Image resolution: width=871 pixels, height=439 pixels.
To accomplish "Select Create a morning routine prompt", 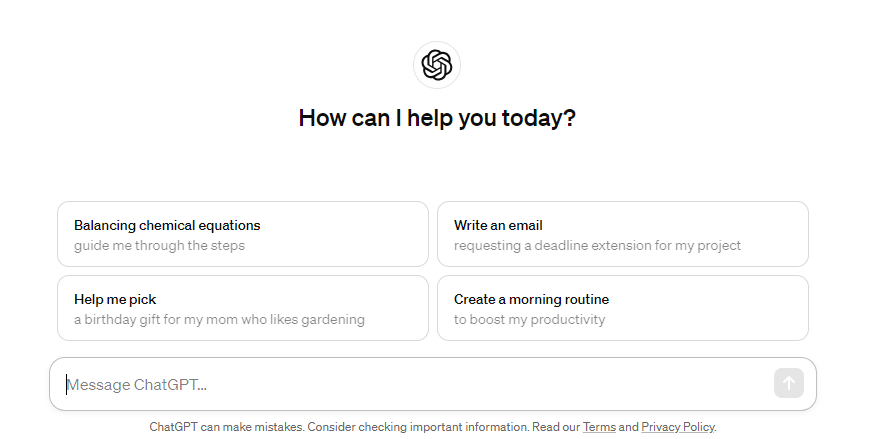I will 623,308.
